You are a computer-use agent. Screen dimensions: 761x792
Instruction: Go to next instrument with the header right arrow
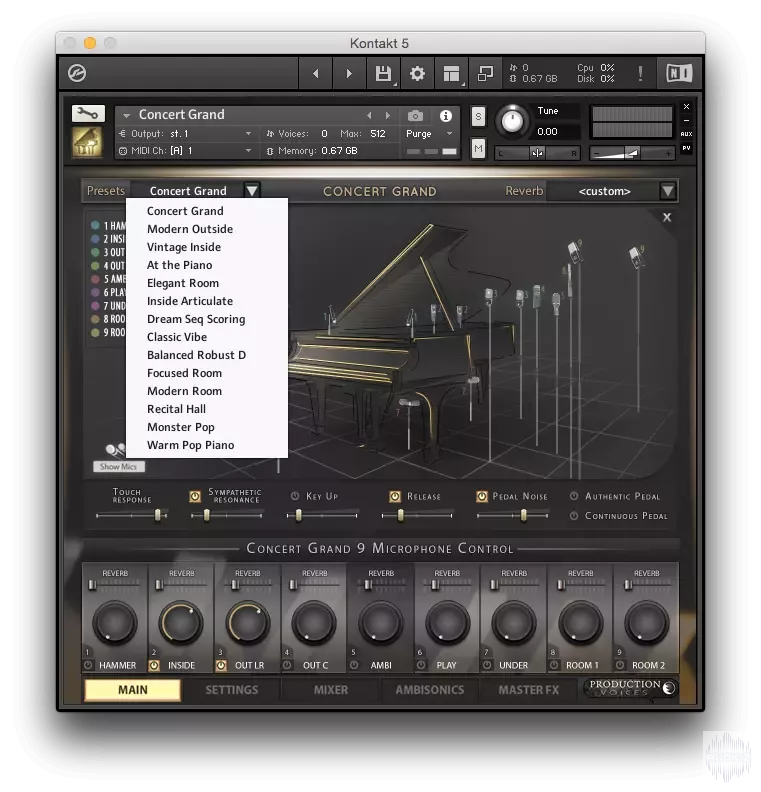click(x=349, y=74)
